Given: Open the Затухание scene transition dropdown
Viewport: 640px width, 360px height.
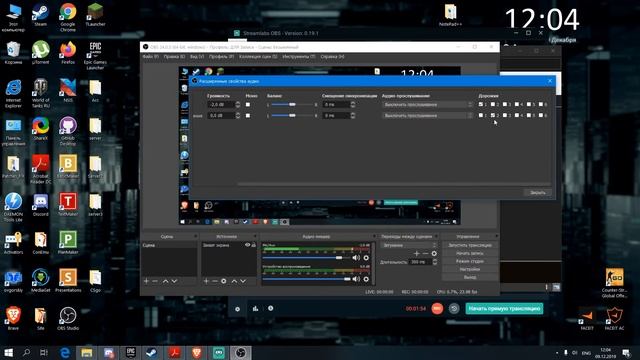Looking at the screenshot, I should point(409,245).
